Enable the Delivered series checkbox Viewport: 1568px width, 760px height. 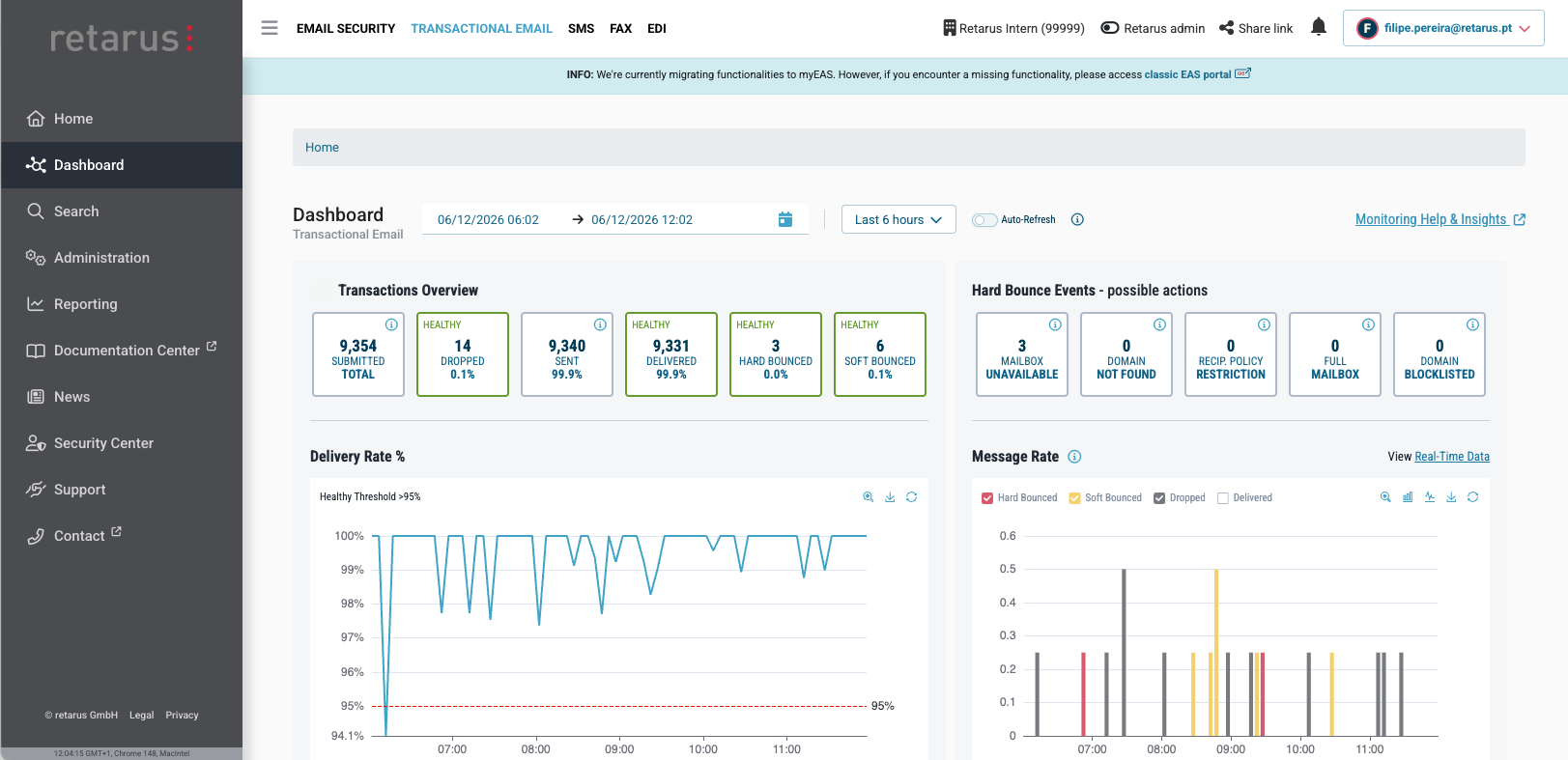pyautogui.click(x=1223, y=498)
